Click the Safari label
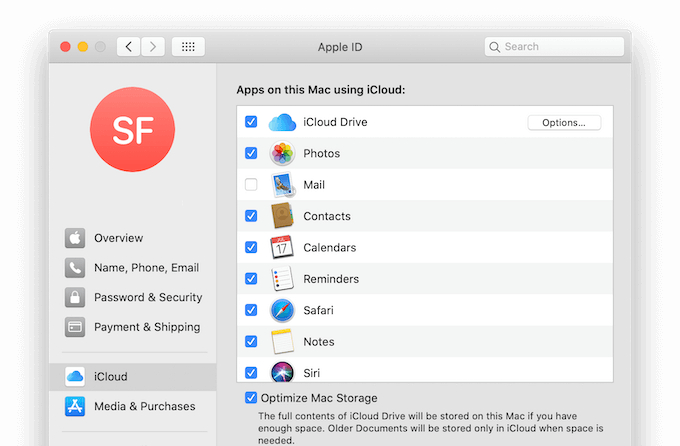This screenshot has width=680, height=446. (x=318, y=310)
